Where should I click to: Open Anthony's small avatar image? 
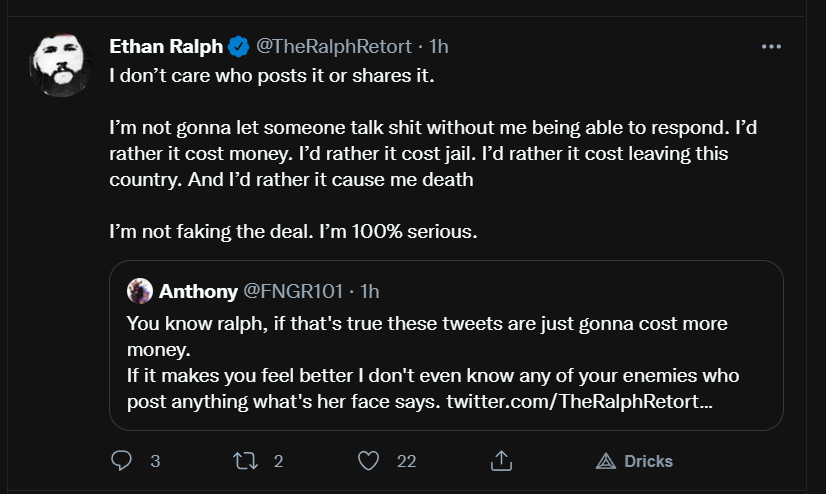click(140, 291)
